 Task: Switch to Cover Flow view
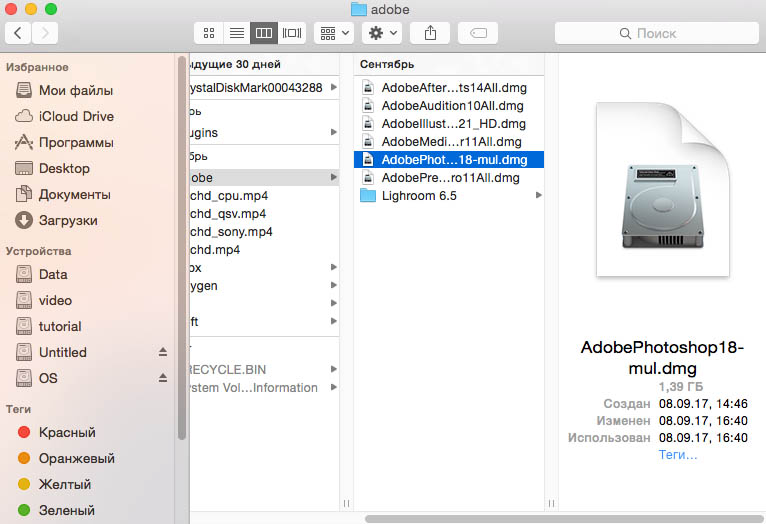click(x=292, y=33)
